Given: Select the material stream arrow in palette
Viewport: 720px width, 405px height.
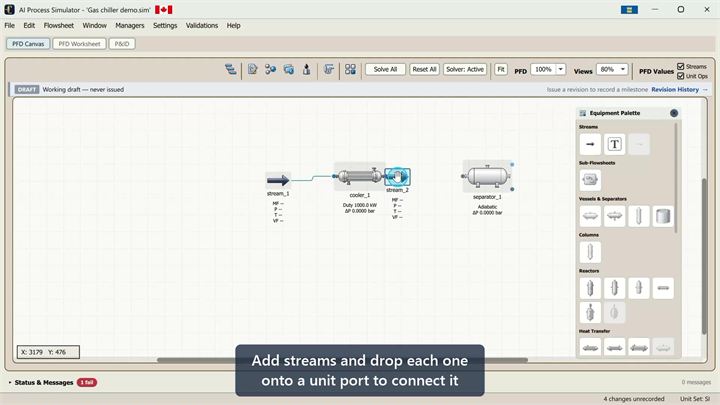Looking at the screenshot, I should click(x=590, y=144).
